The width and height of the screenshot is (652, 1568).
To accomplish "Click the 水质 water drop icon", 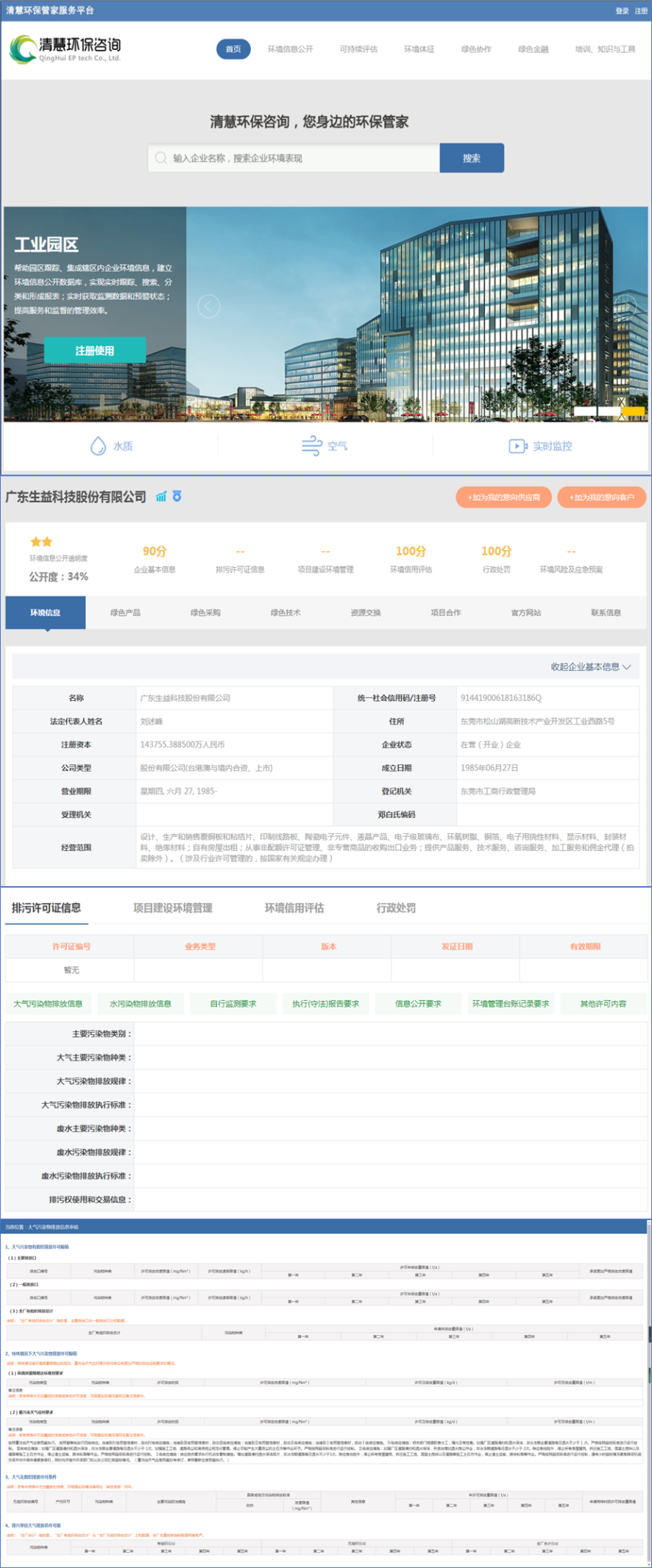I will click(x=98, y=446).
